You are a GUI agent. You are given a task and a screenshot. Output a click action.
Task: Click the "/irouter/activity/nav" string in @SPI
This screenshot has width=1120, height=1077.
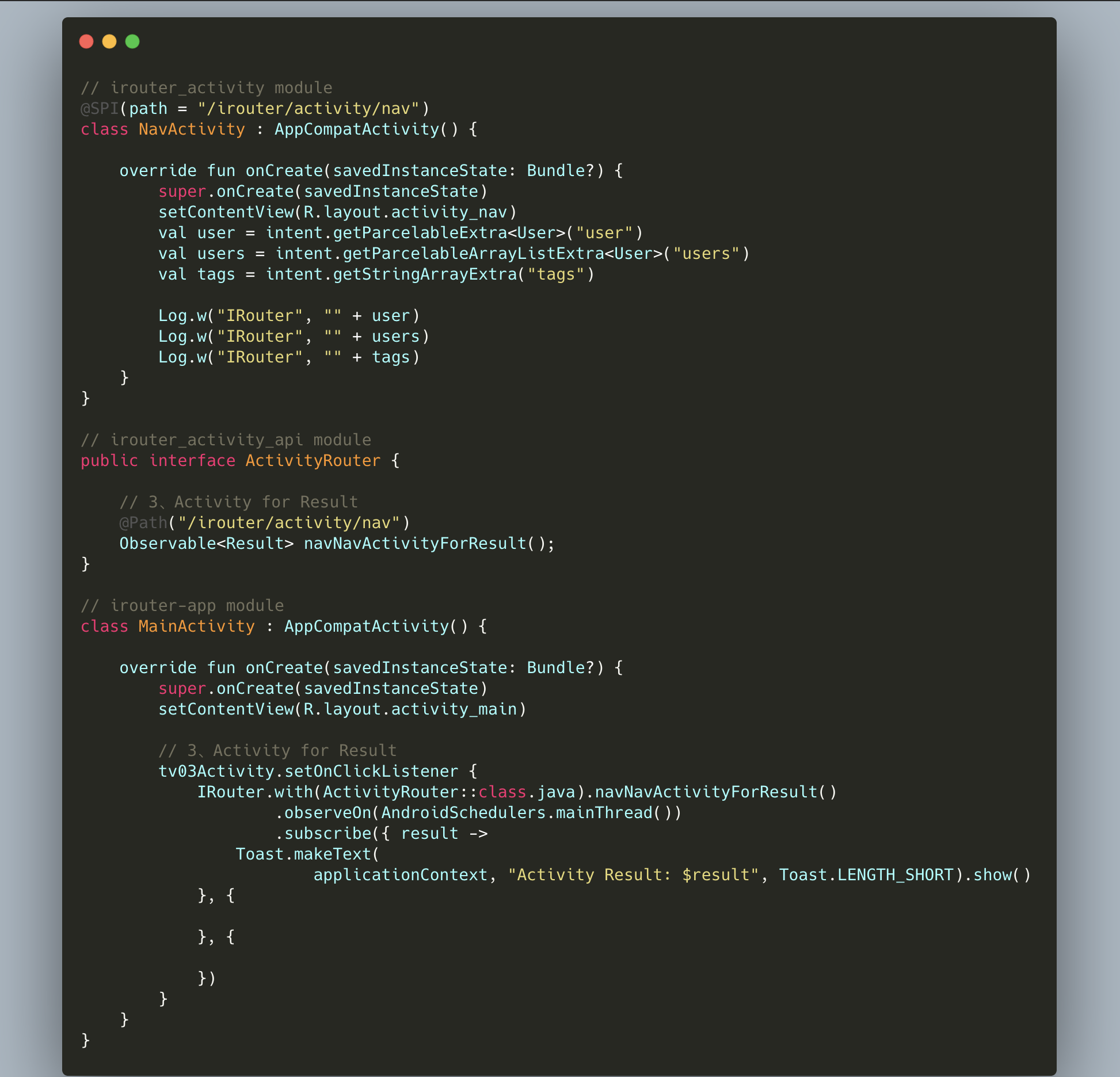click(308, 108)
